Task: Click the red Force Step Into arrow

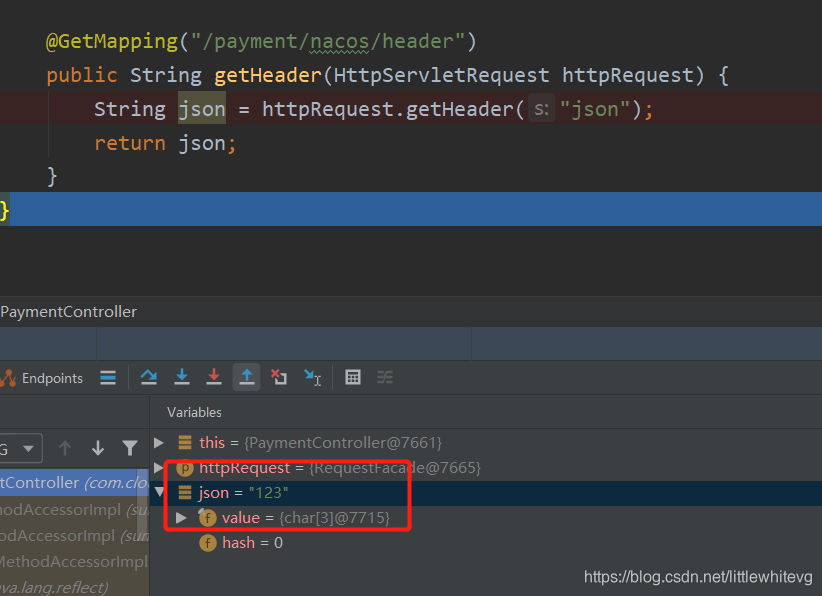Action: 214,377
